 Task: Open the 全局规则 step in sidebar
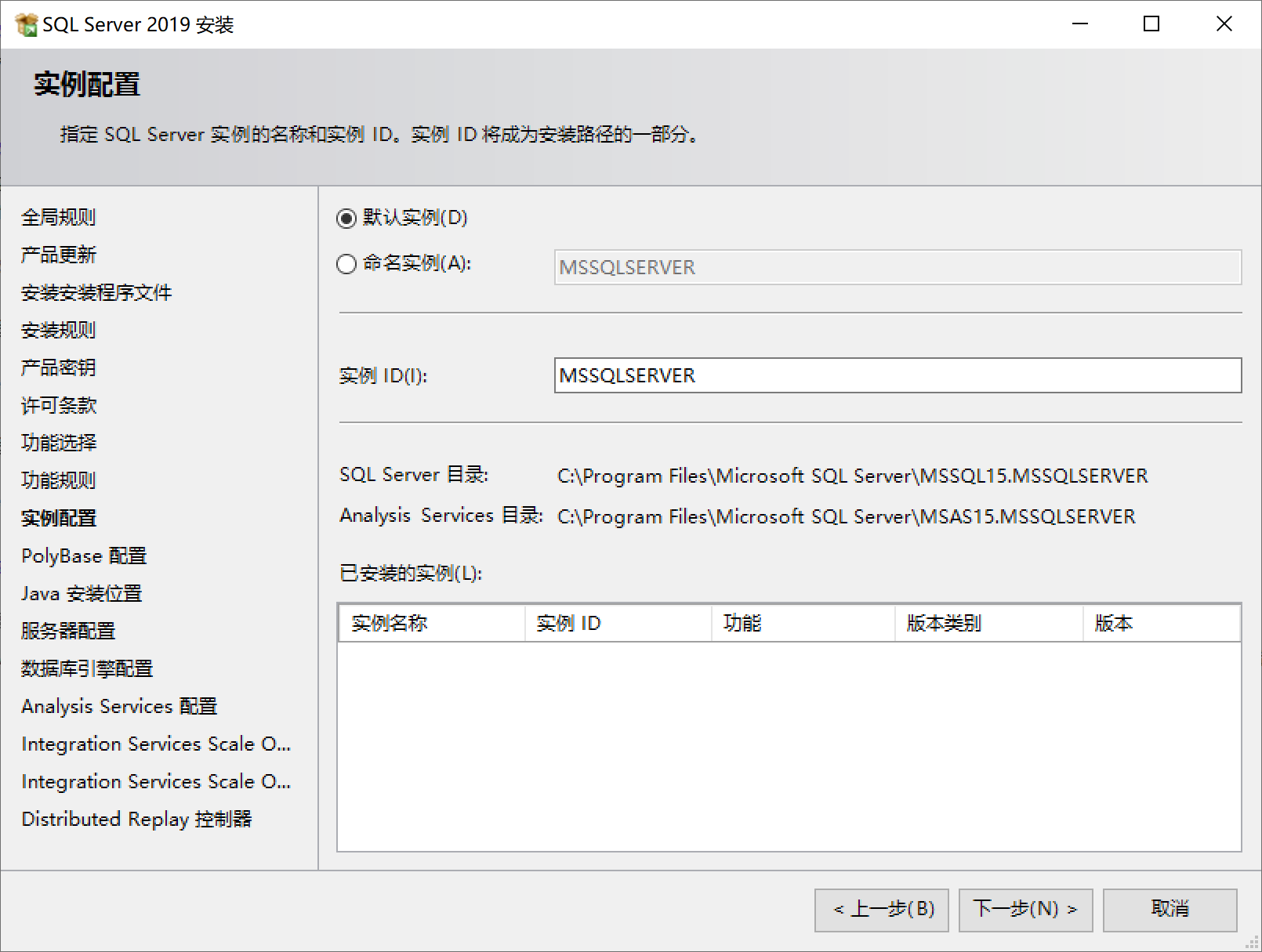59,217
